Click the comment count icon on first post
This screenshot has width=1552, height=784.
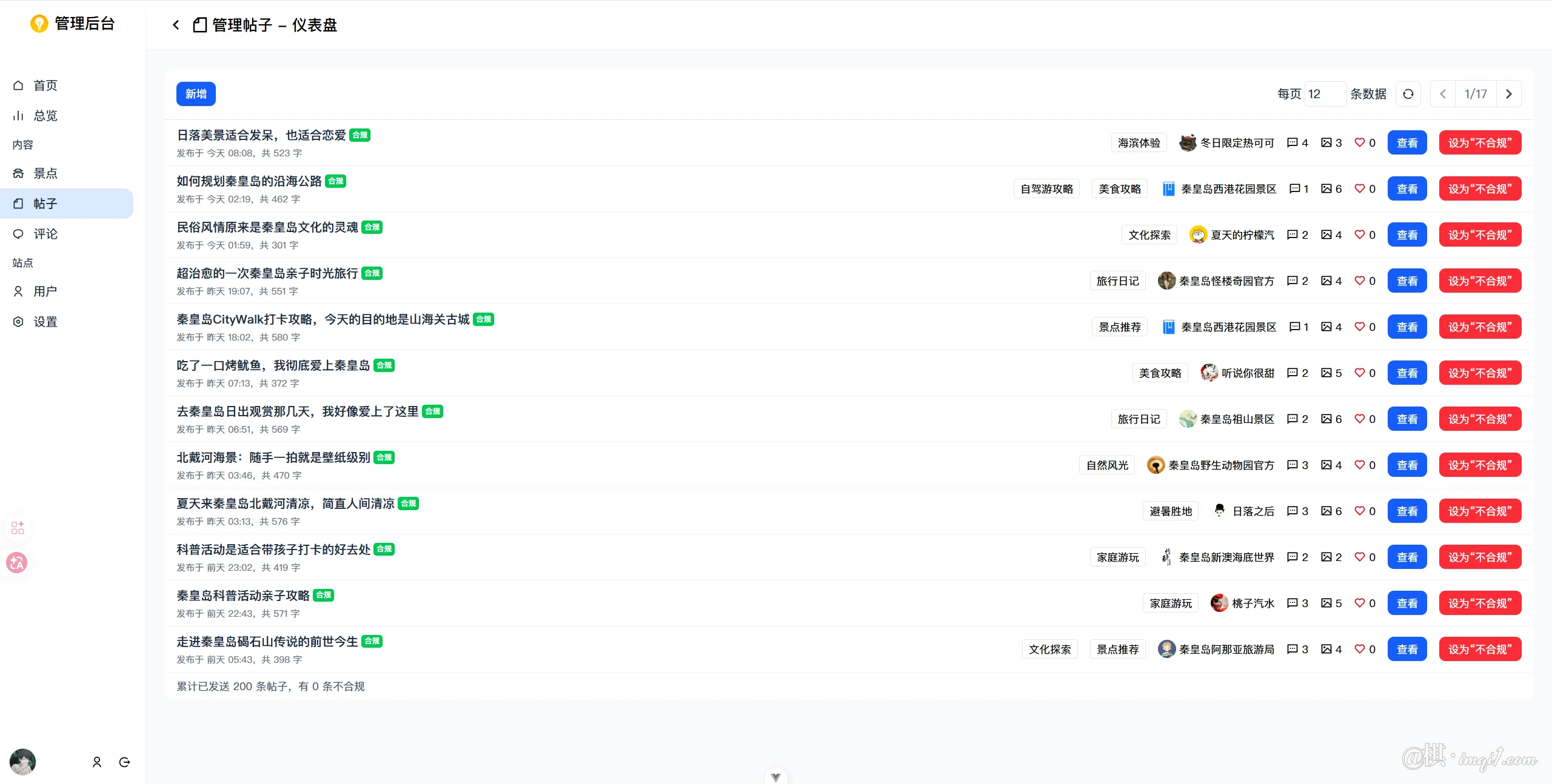[x=1292, y=143]
